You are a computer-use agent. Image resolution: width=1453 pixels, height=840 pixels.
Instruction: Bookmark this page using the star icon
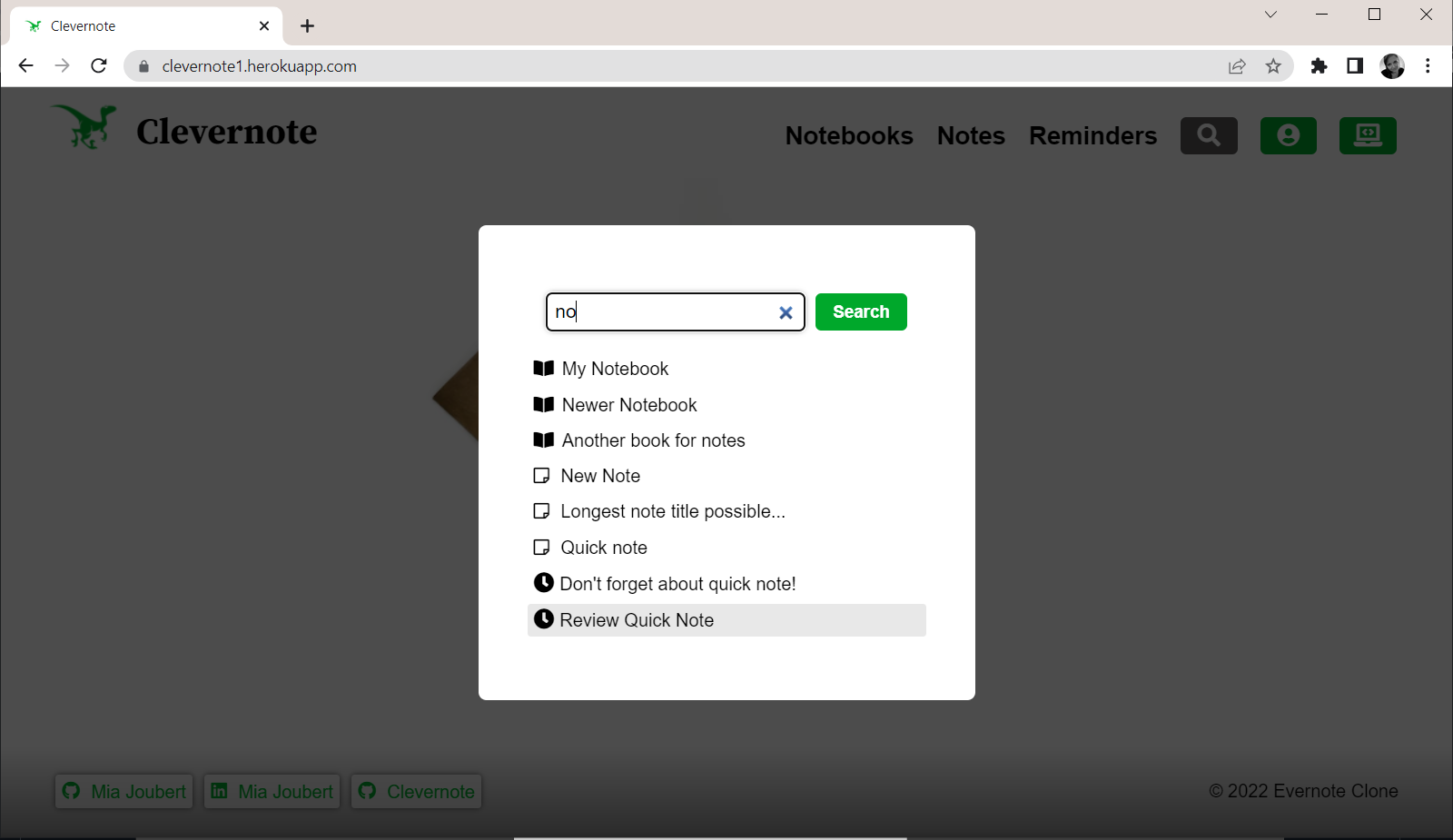pos(1273,65)
